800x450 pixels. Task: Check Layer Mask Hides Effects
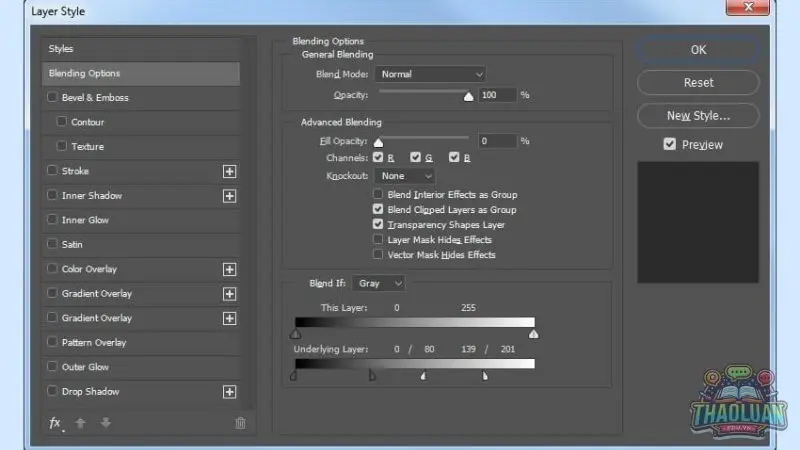[378, 239]
